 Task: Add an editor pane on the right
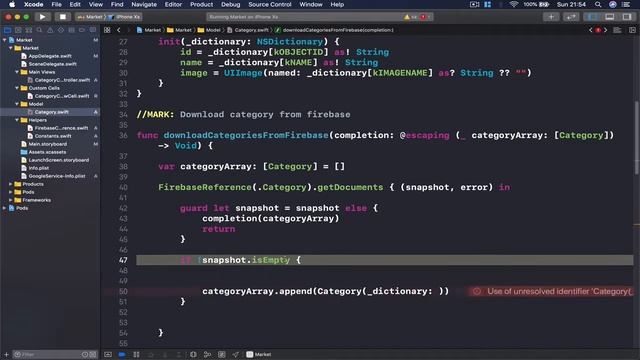(x=632, y=30)
